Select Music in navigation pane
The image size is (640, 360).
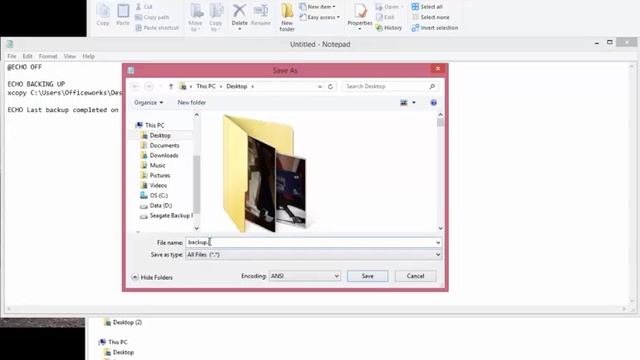pyautogui.click(x=157, y=165)
